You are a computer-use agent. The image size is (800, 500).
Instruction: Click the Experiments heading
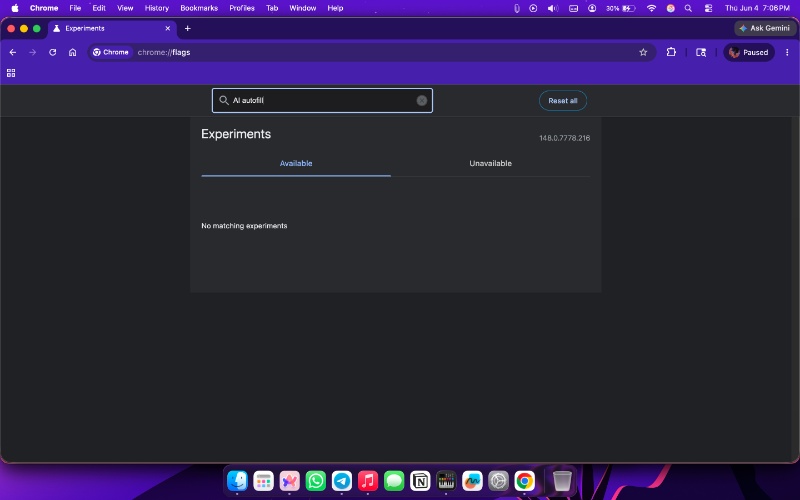[x=236, y=134]
